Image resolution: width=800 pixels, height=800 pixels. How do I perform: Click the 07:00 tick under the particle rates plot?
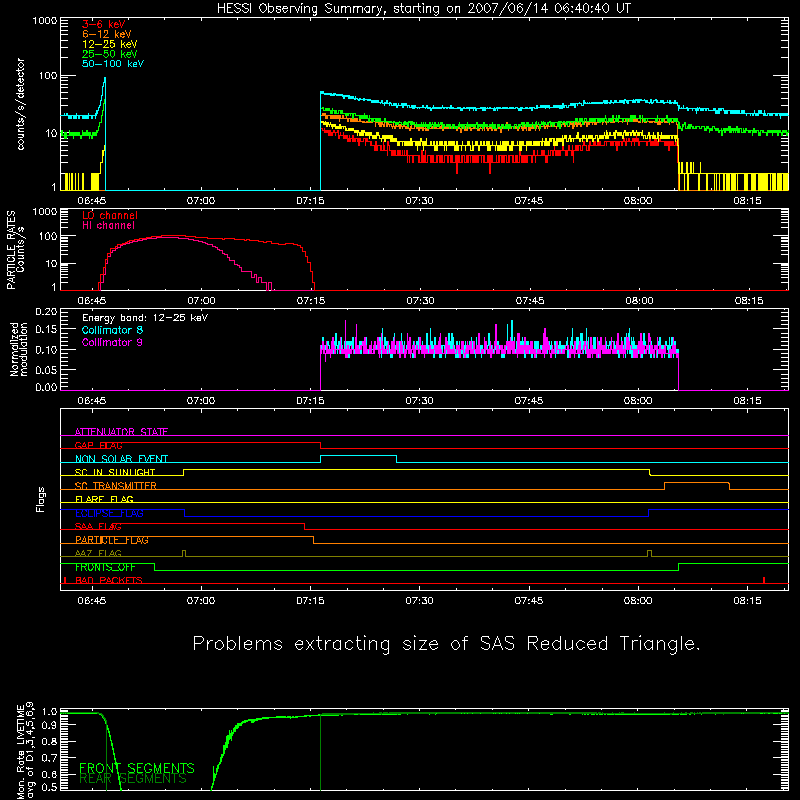(x=201, y=301)
